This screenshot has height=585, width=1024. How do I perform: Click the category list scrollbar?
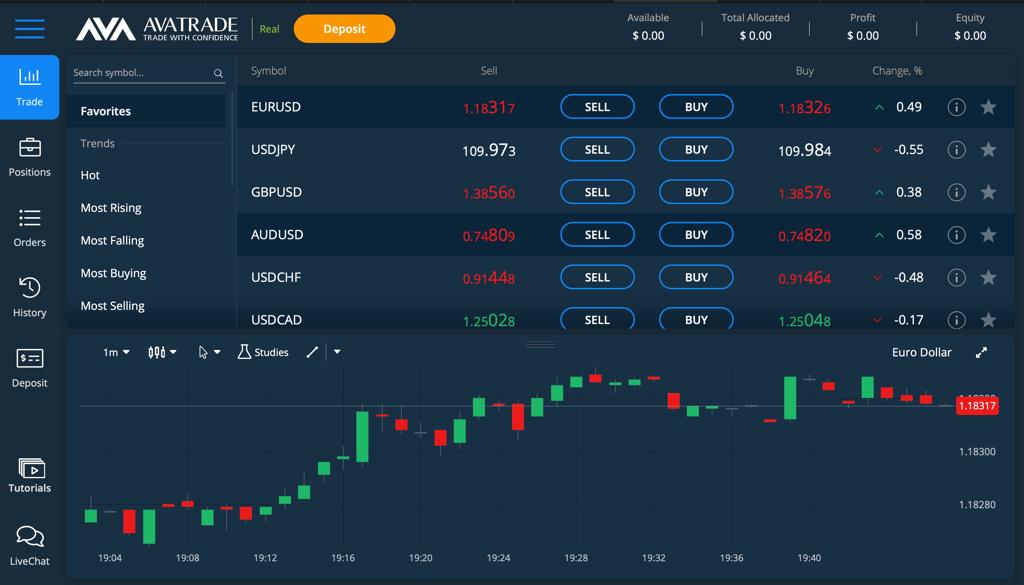click(x=232, y=138)
